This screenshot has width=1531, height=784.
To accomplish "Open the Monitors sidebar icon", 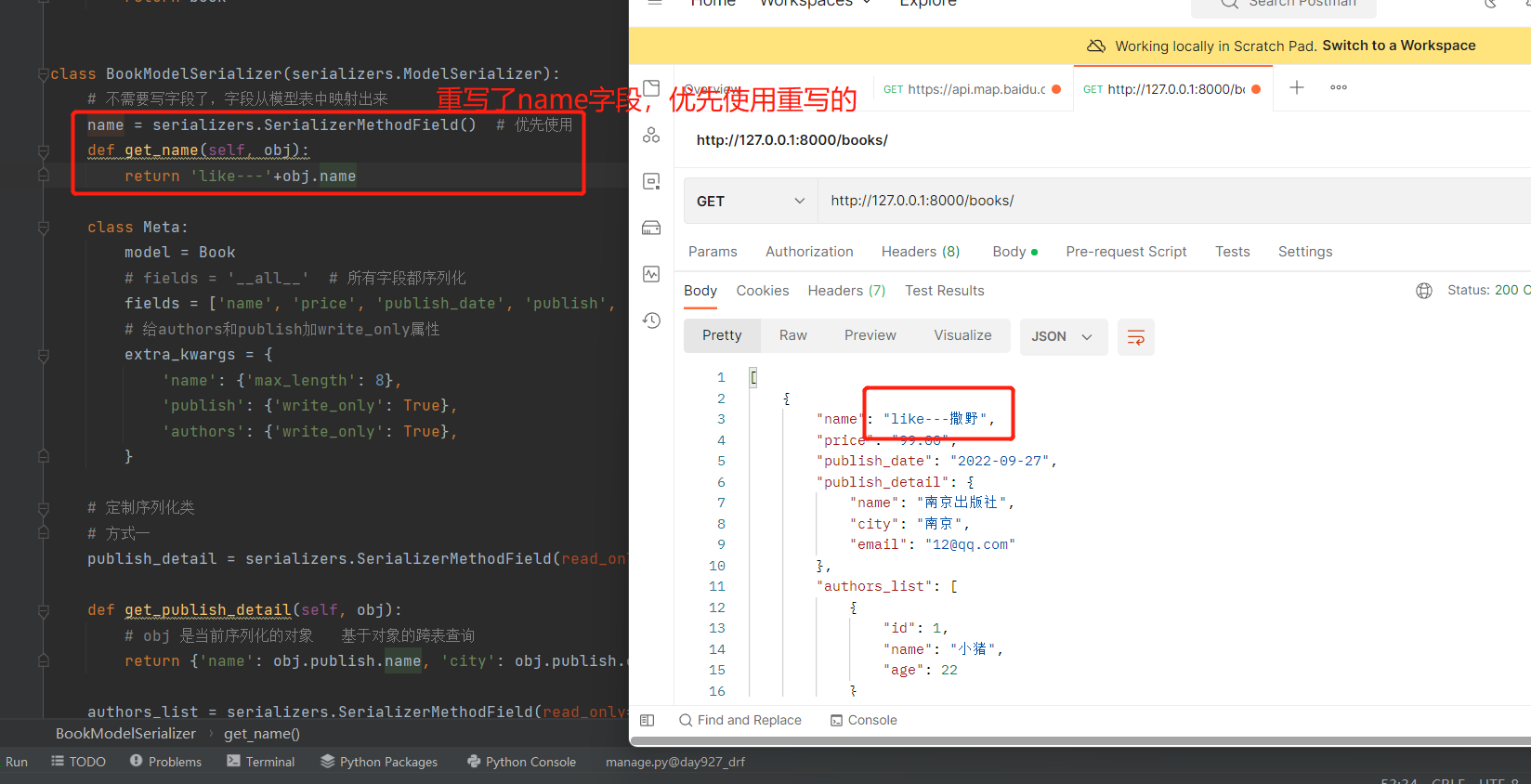I will tap(651, 274).
